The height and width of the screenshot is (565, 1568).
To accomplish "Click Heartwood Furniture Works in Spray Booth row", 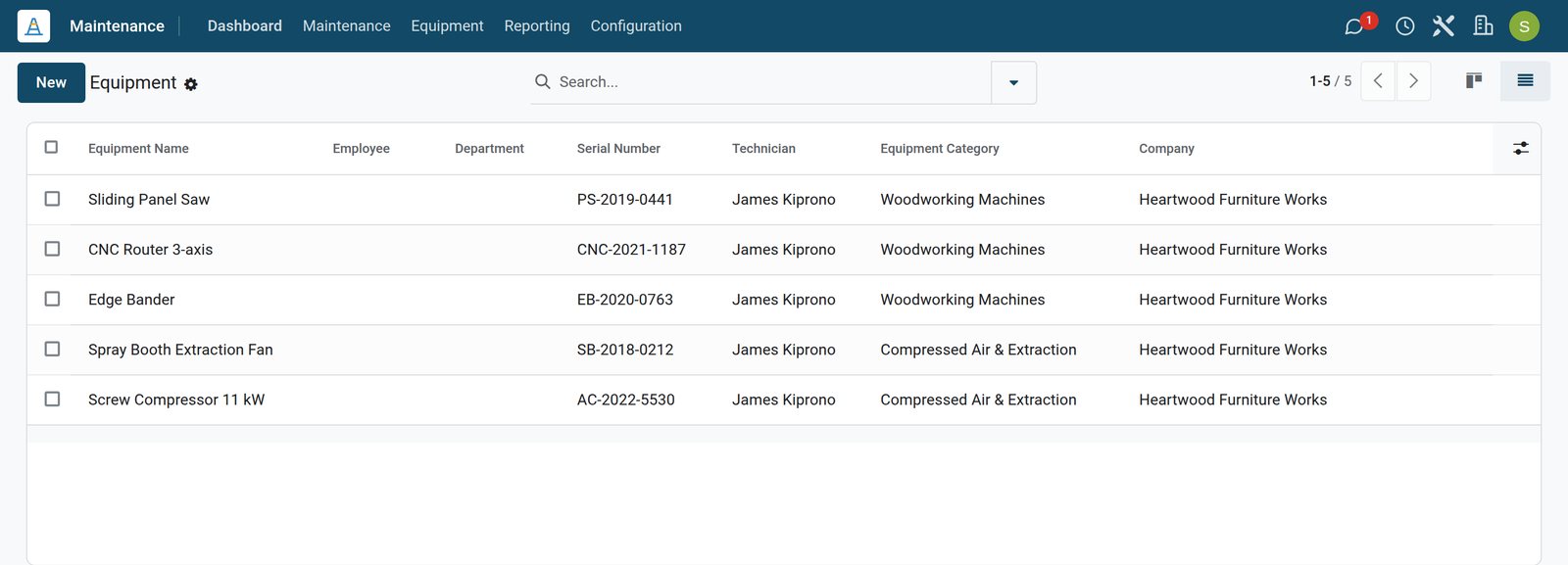I will (x=1233, y=350).
